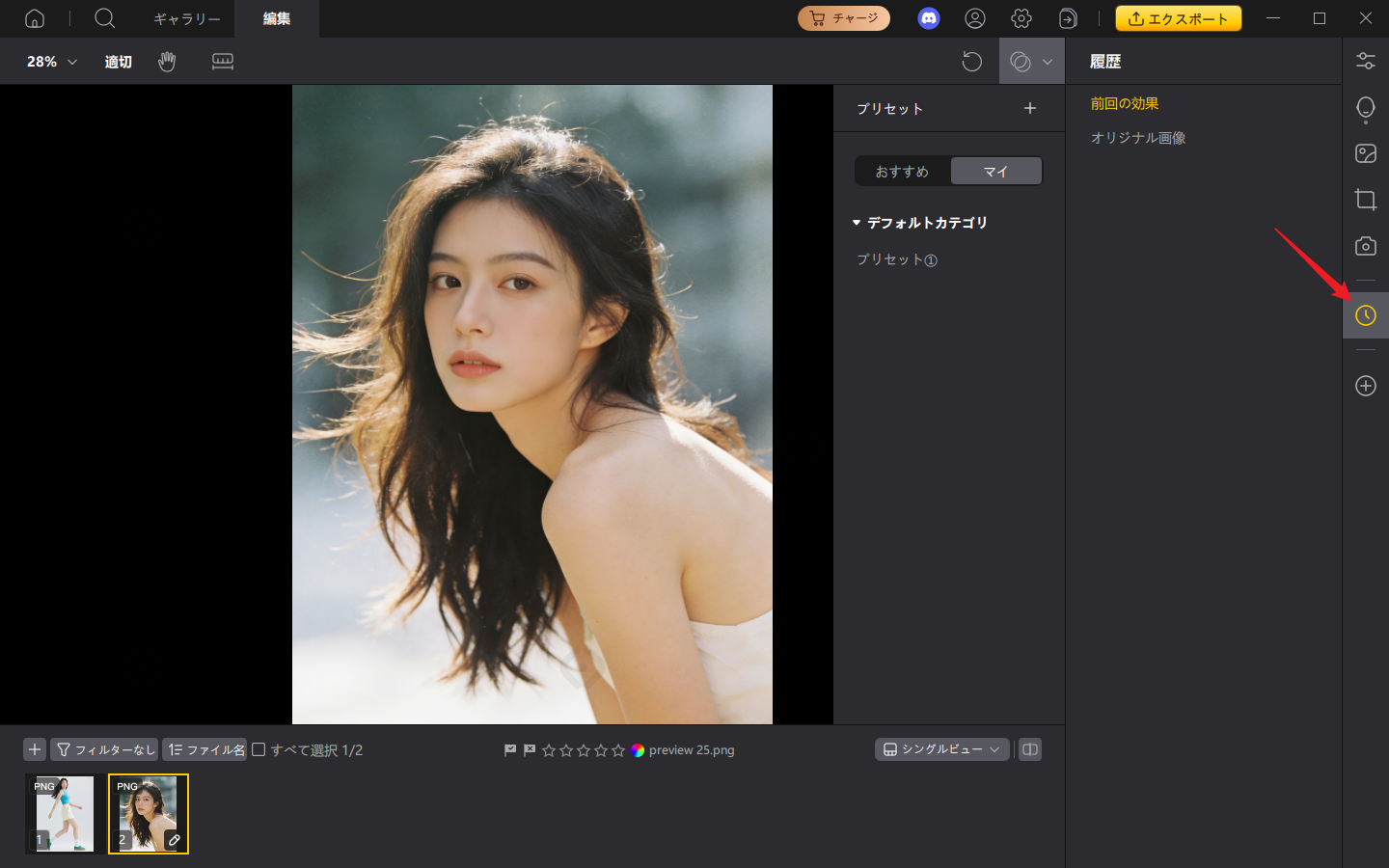
Task: Click the Discord icon in title bar
Action: 928,18
